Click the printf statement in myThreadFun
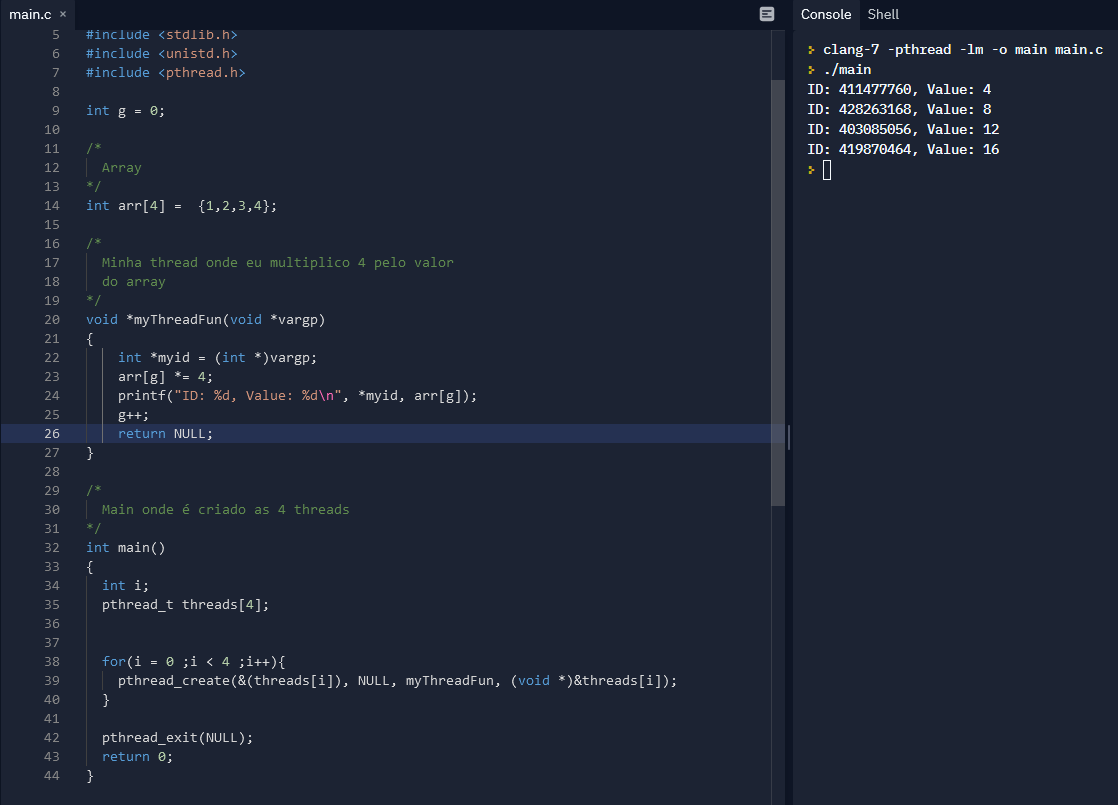The width and height of the screenshot is (1118, 805). tap(297, 396)
